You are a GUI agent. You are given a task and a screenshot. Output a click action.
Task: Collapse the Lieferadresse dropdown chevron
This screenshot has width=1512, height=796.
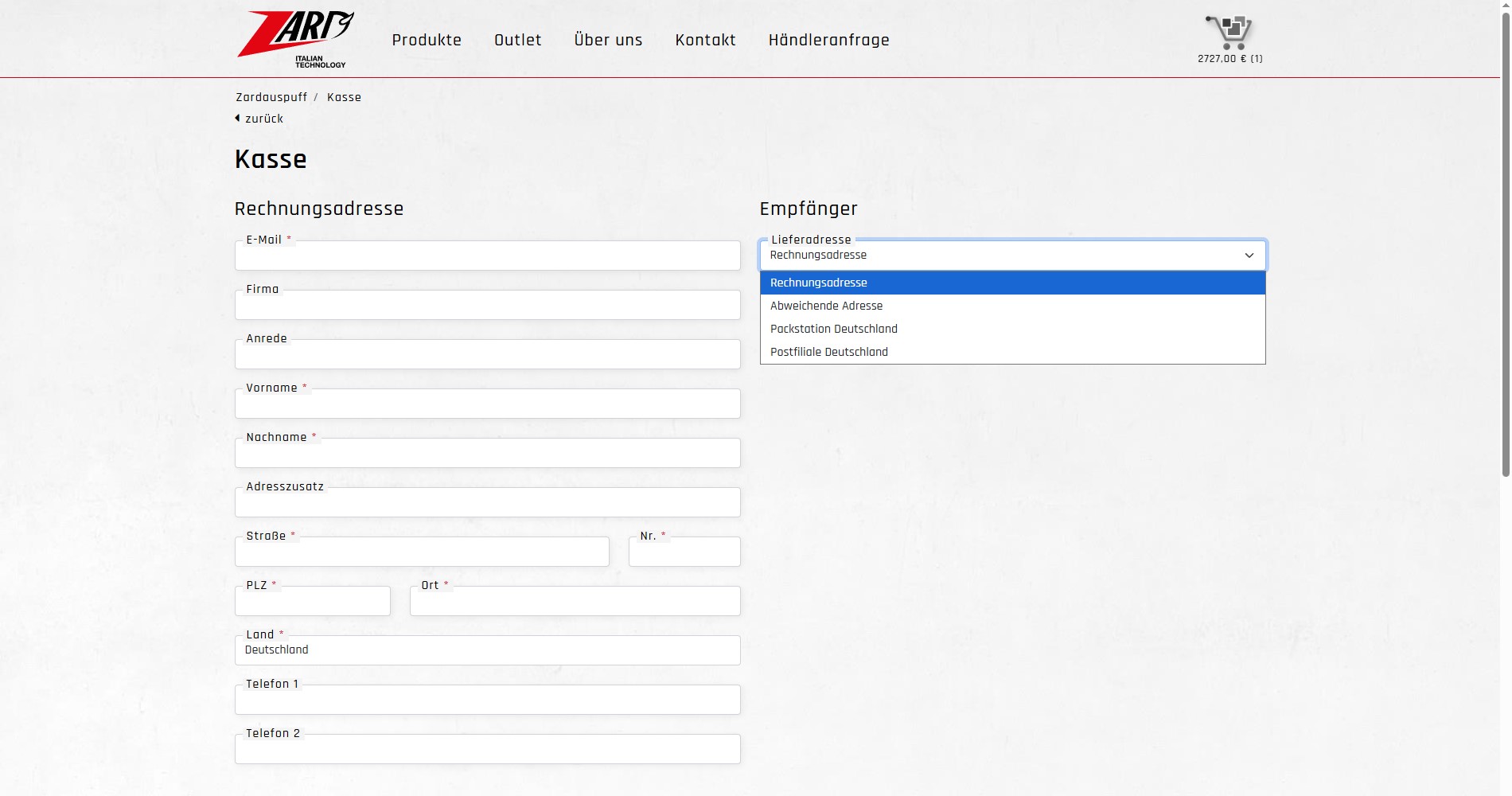(x=1249, y=256)
